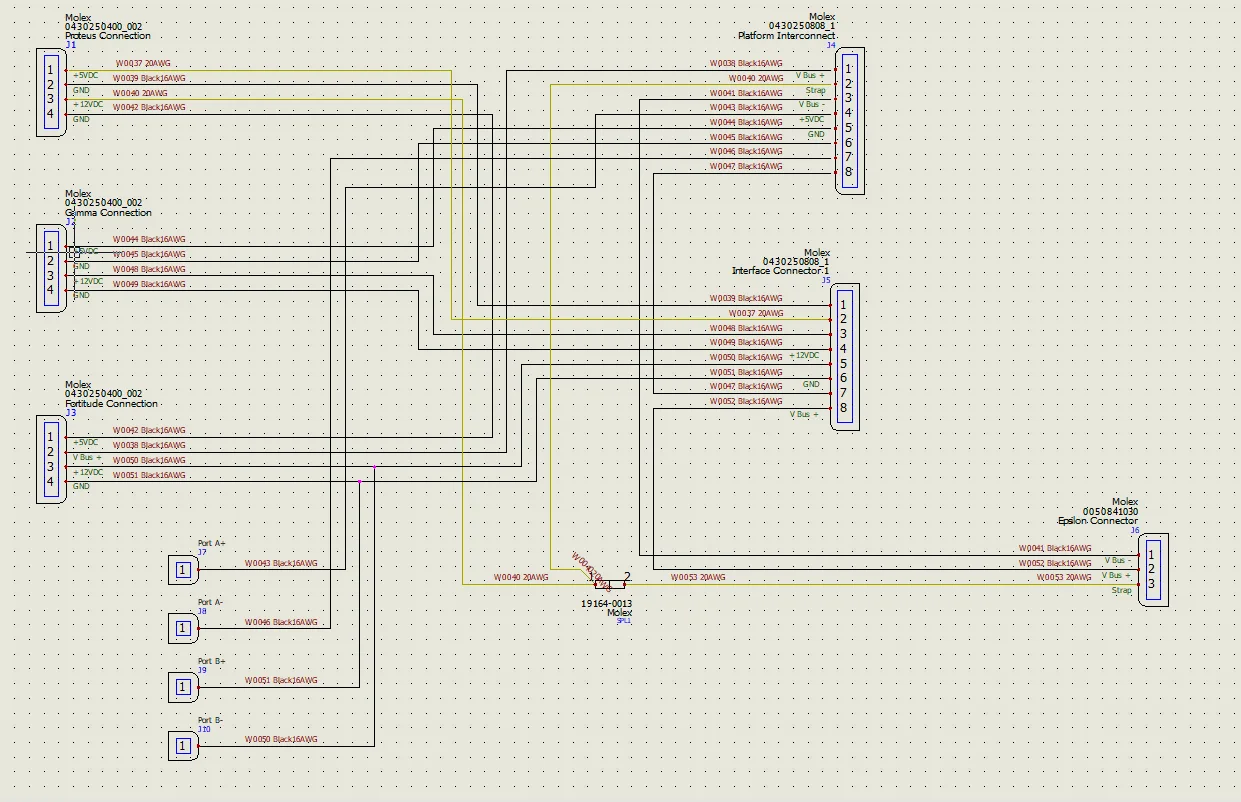Select W0046 Black16AWG label at Platform Interconnect

(746, 152)
